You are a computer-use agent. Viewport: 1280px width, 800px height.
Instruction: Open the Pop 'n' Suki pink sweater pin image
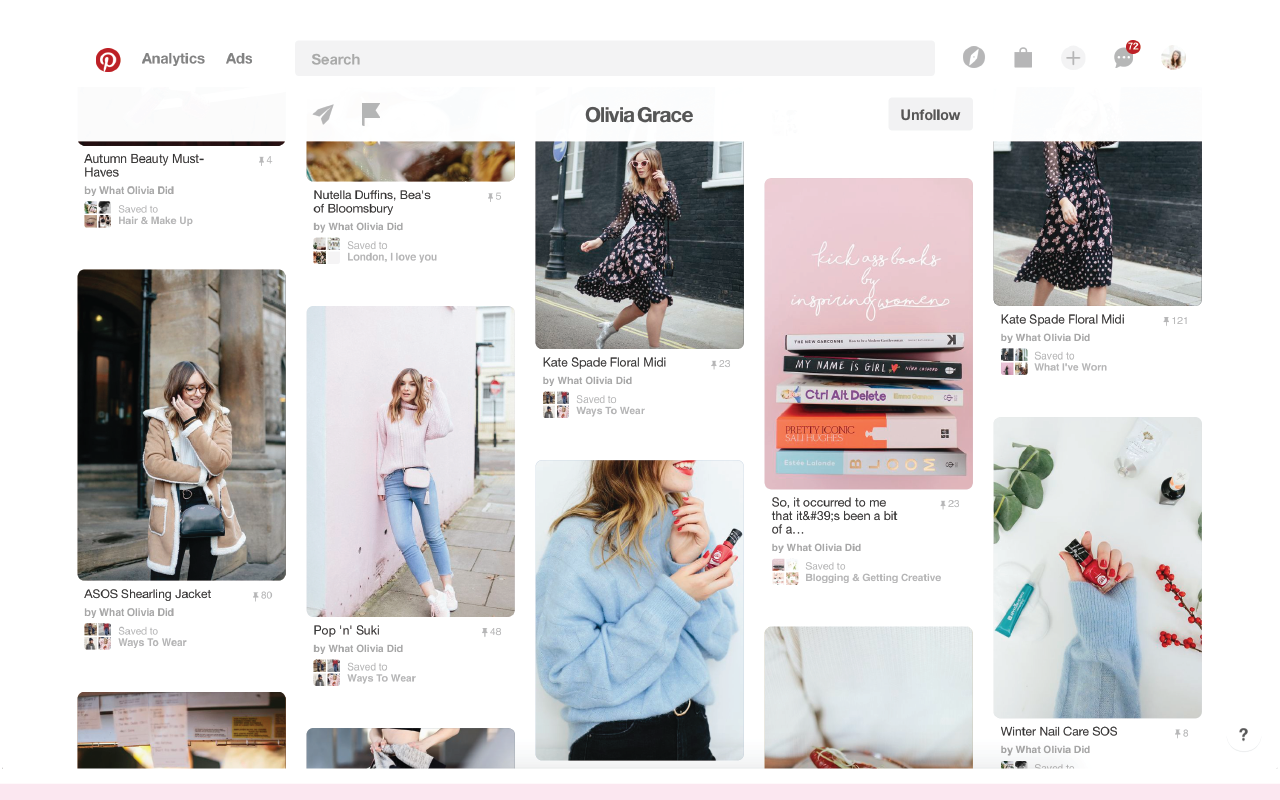[x=410, y=461]
